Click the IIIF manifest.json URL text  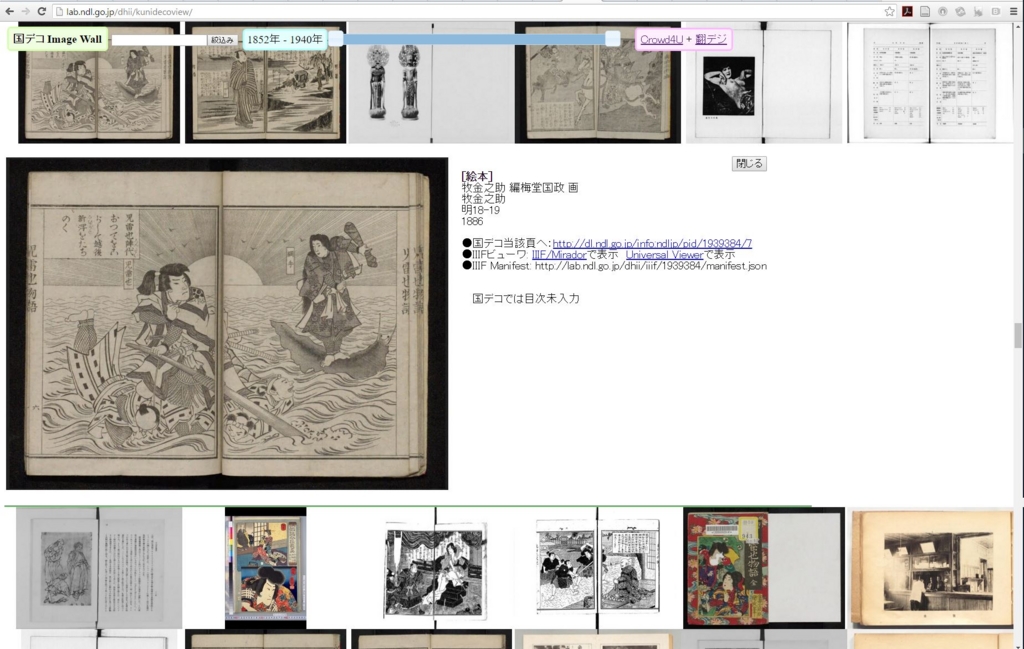pyautogui.click(x=650, y=266)
